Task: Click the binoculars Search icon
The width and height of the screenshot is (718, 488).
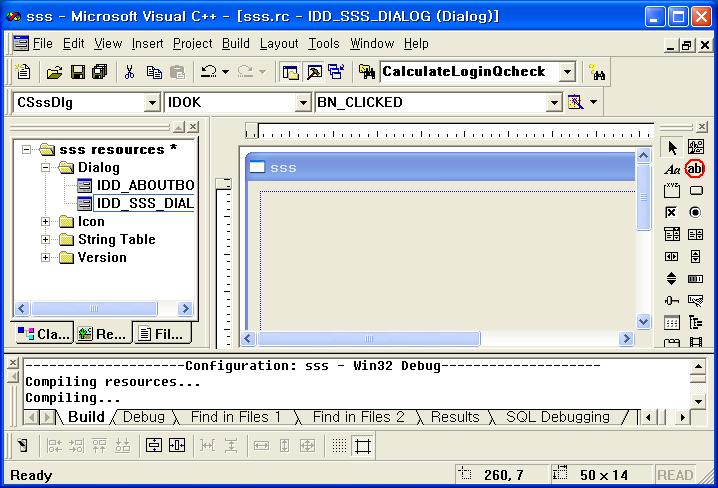Action: pyautogui.click(x=598, y=72)
